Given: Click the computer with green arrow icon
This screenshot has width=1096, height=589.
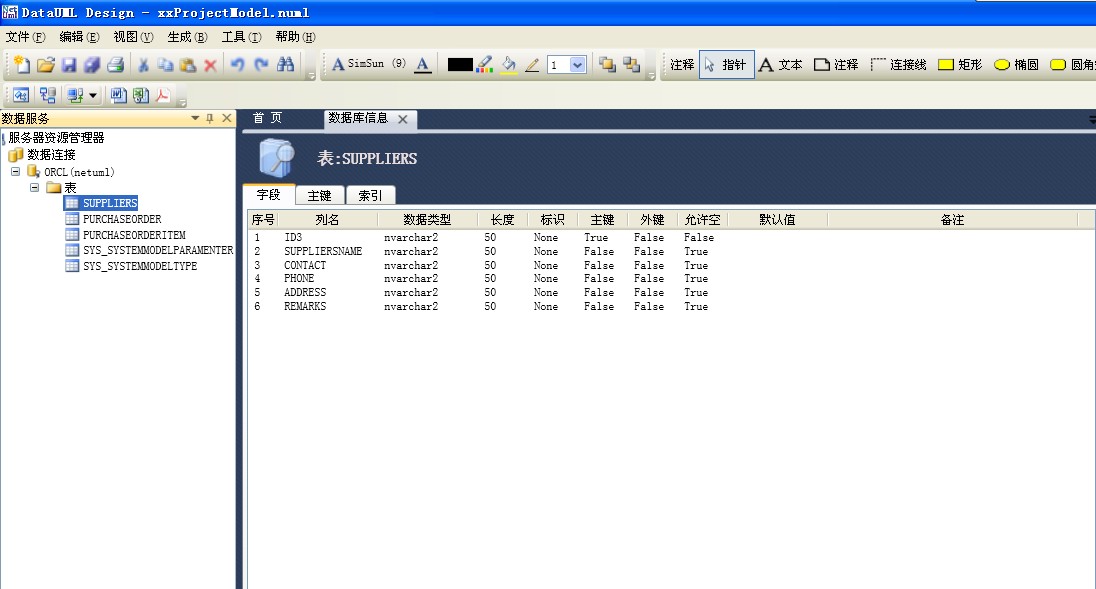Looking at the screenshot, I should 74,95.
